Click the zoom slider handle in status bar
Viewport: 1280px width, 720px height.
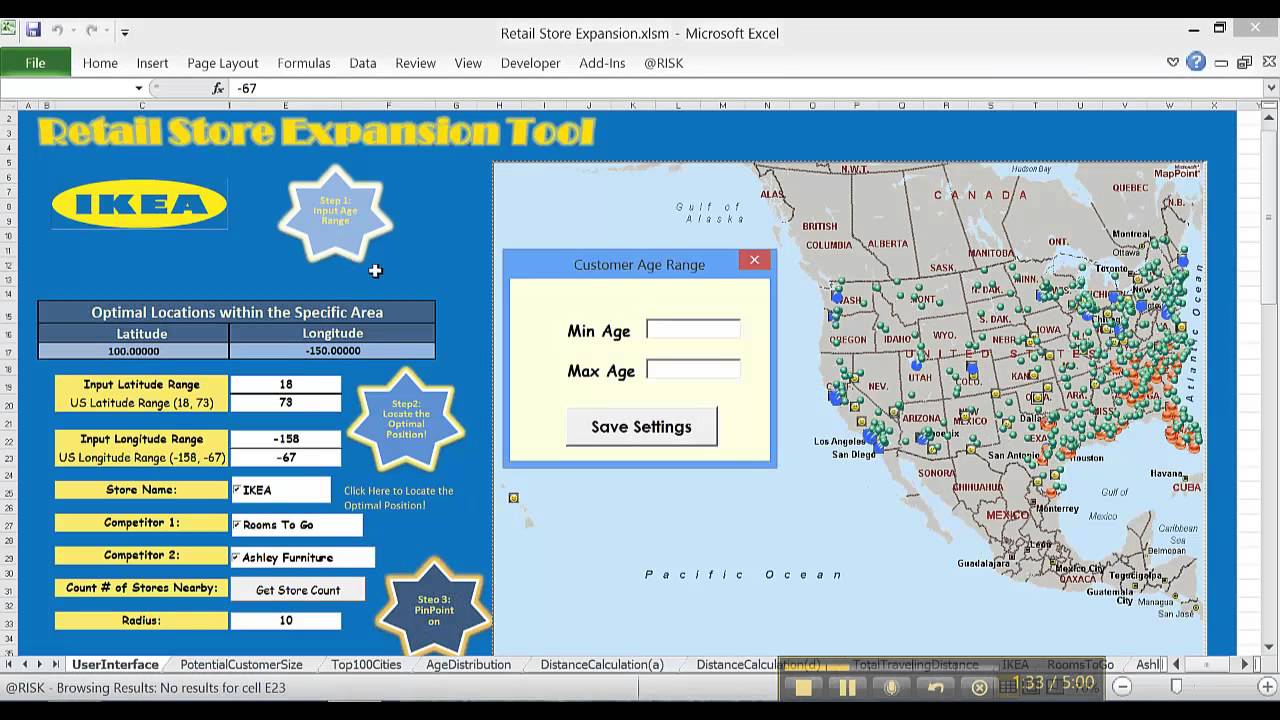pyautogui.click(x=1176, y=687)
